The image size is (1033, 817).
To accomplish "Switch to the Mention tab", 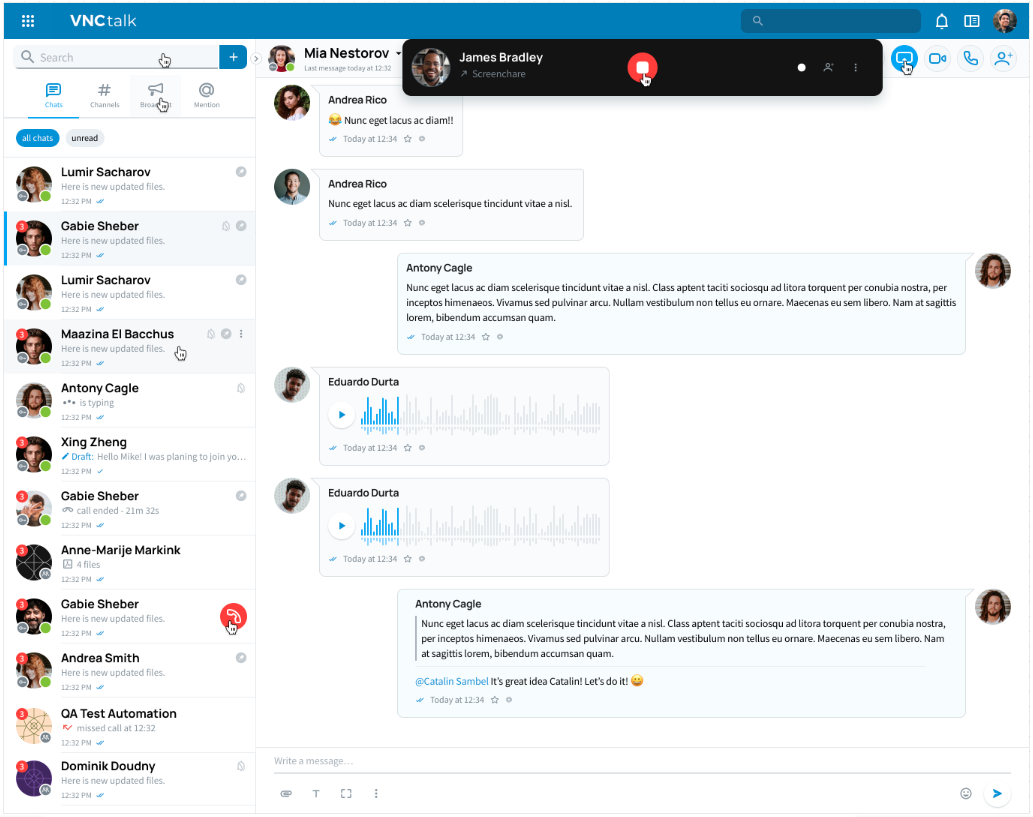I will (206, 95).
